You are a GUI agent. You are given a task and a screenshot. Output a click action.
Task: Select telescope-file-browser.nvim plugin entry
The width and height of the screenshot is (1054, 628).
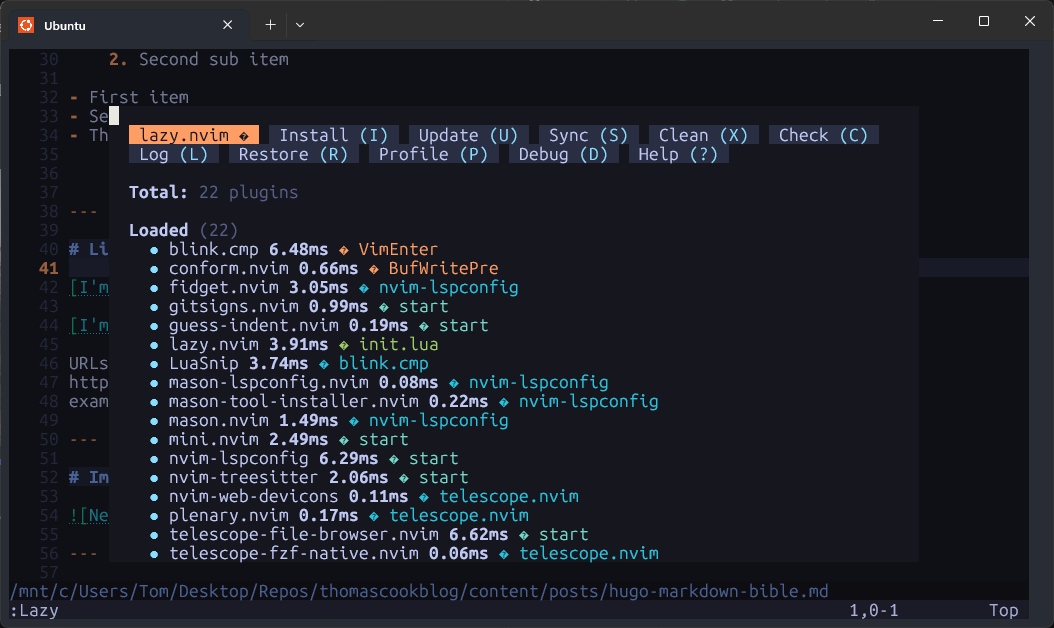coord(303,535)
